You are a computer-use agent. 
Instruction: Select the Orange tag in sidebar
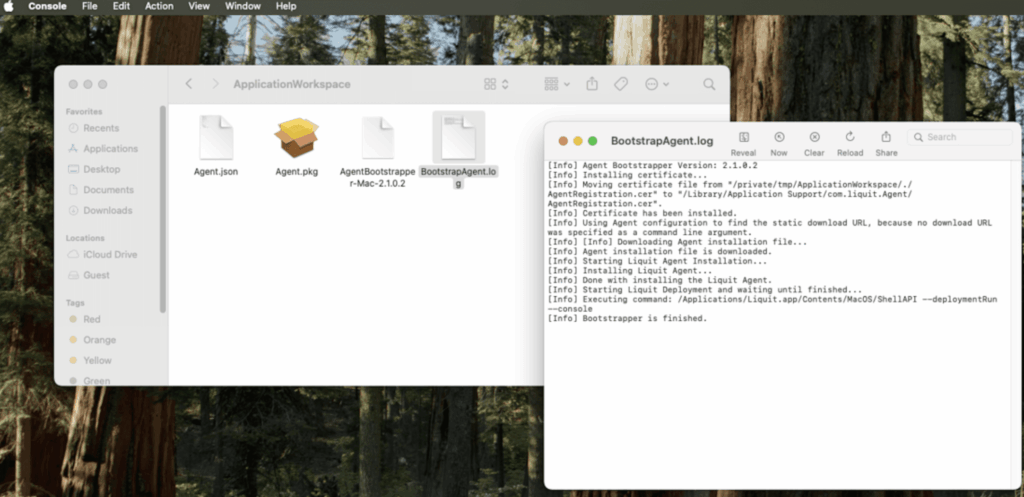pyautogui.click(x=99, y=340)
